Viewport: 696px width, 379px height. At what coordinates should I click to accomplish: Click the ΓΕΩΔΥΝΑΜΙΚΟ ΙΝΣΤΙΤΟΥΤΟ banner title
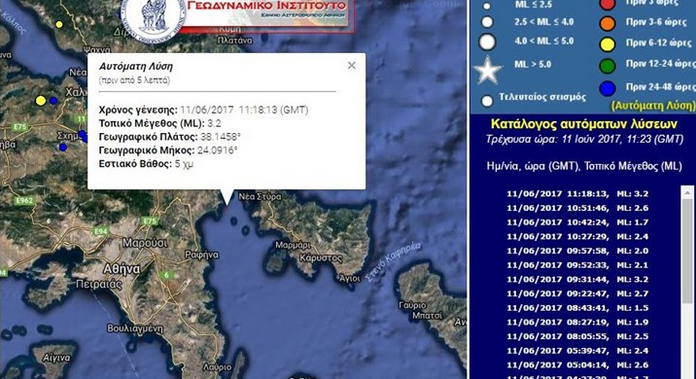(266, 6)
